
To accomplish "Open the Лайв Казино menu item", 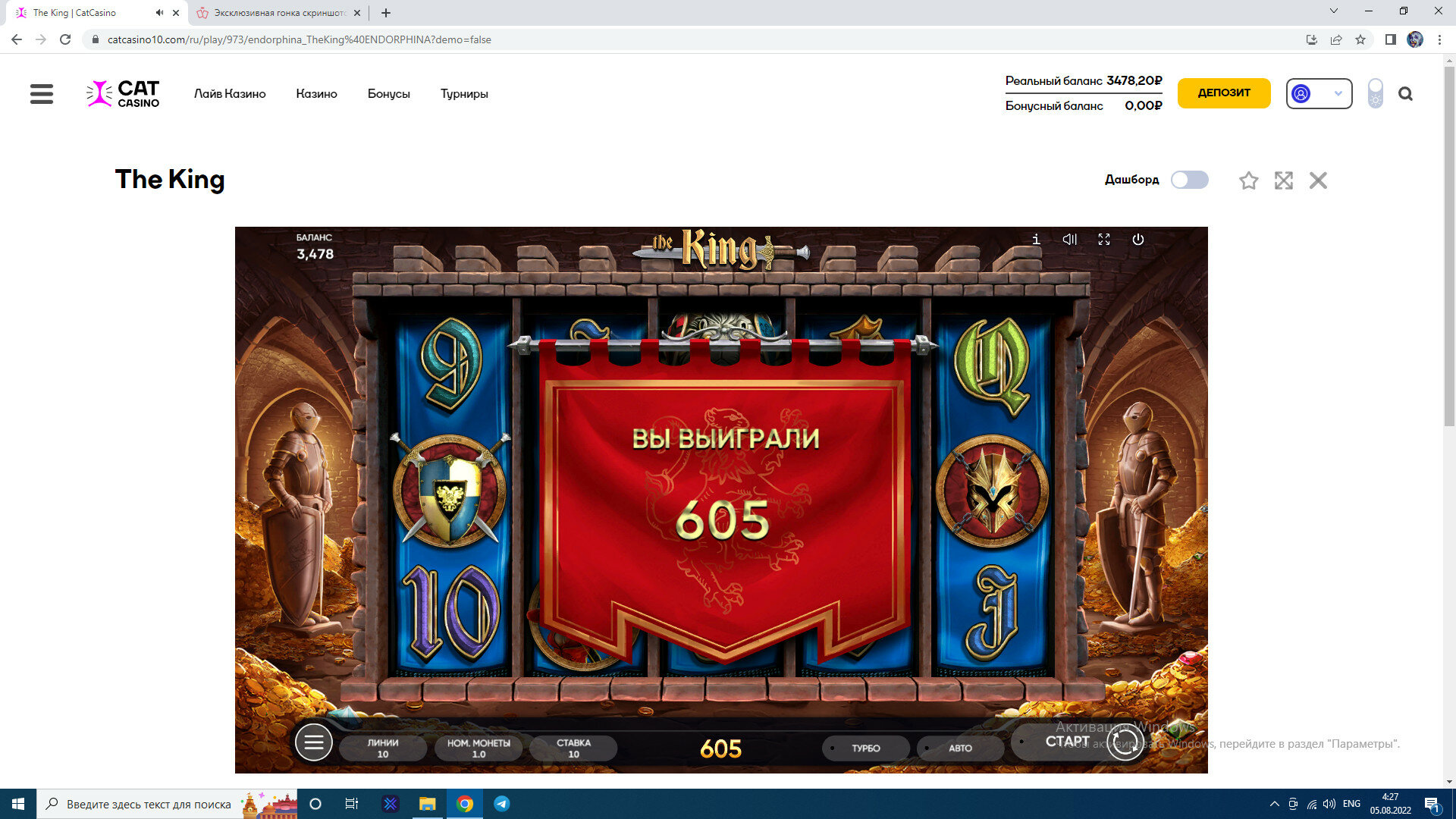I will pyautogui.click(x=230, y=94).
